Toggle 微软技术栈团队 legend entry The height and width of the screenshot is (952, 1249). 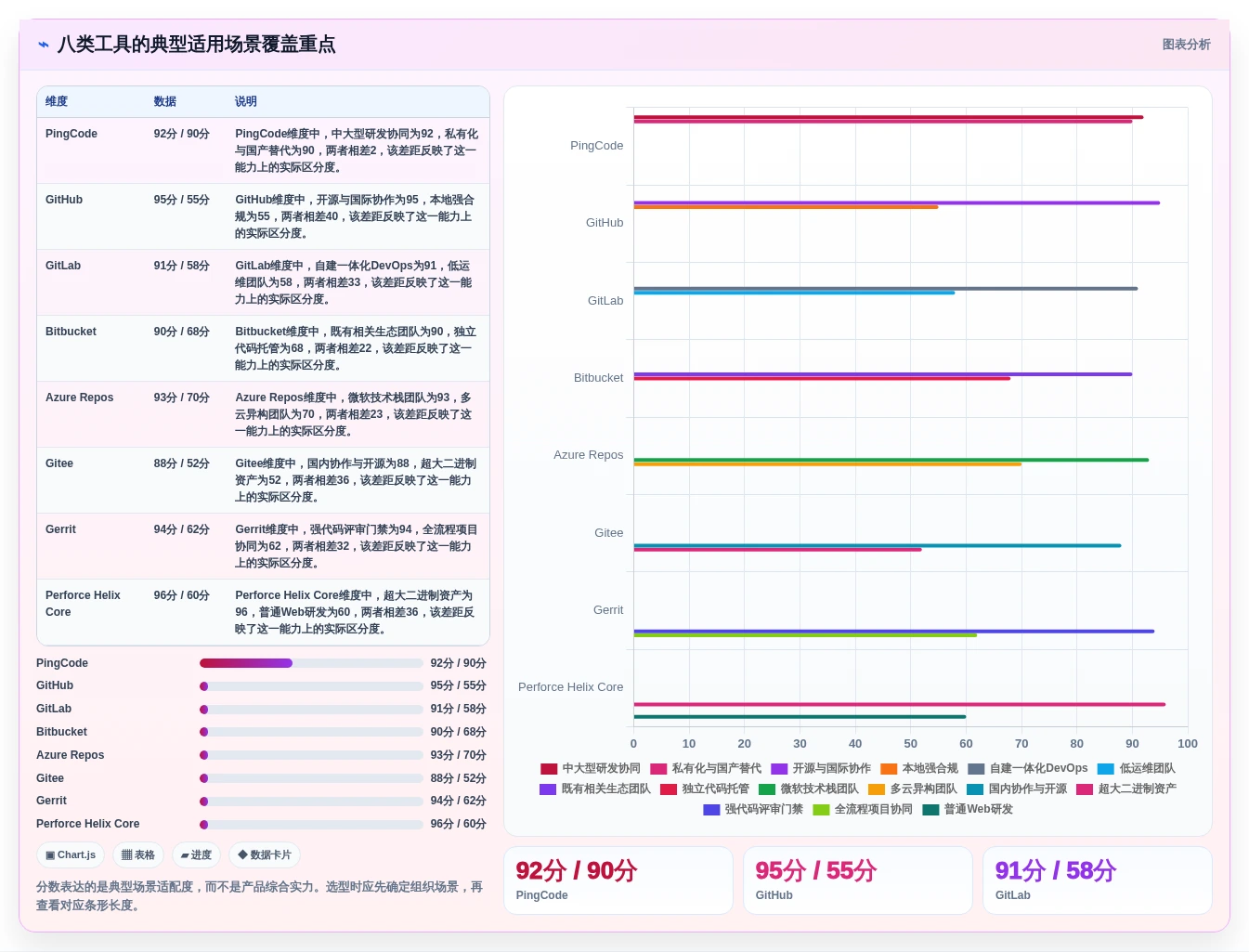pos(809,789)
